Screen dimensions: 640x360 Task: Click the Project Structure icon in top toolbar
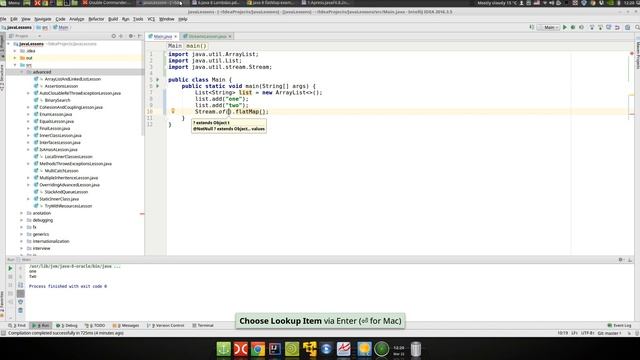(x=628, y=27)
